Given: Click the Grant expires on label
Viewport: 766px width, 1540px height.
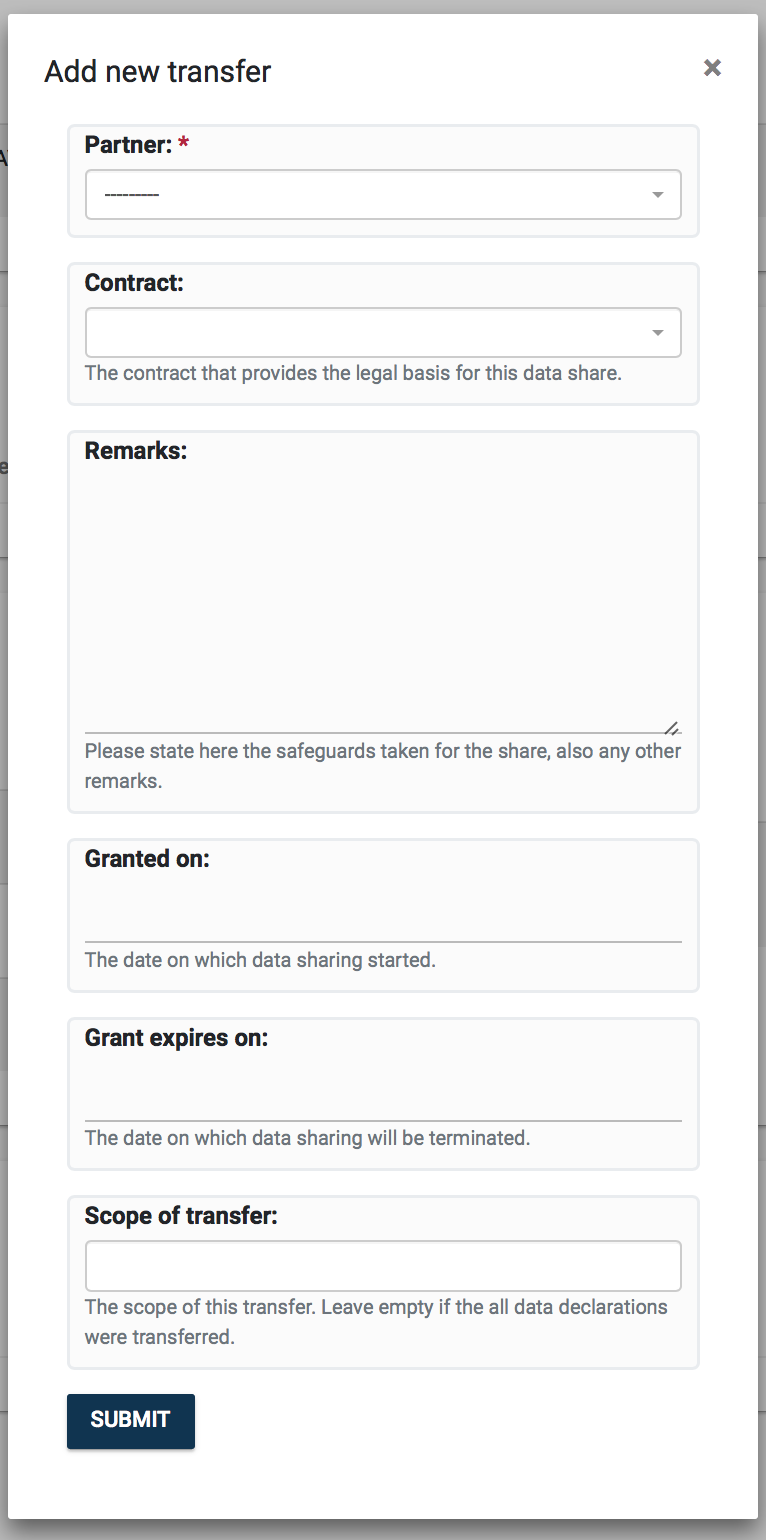Looking at the screenshot, I should click(176, 1038).
